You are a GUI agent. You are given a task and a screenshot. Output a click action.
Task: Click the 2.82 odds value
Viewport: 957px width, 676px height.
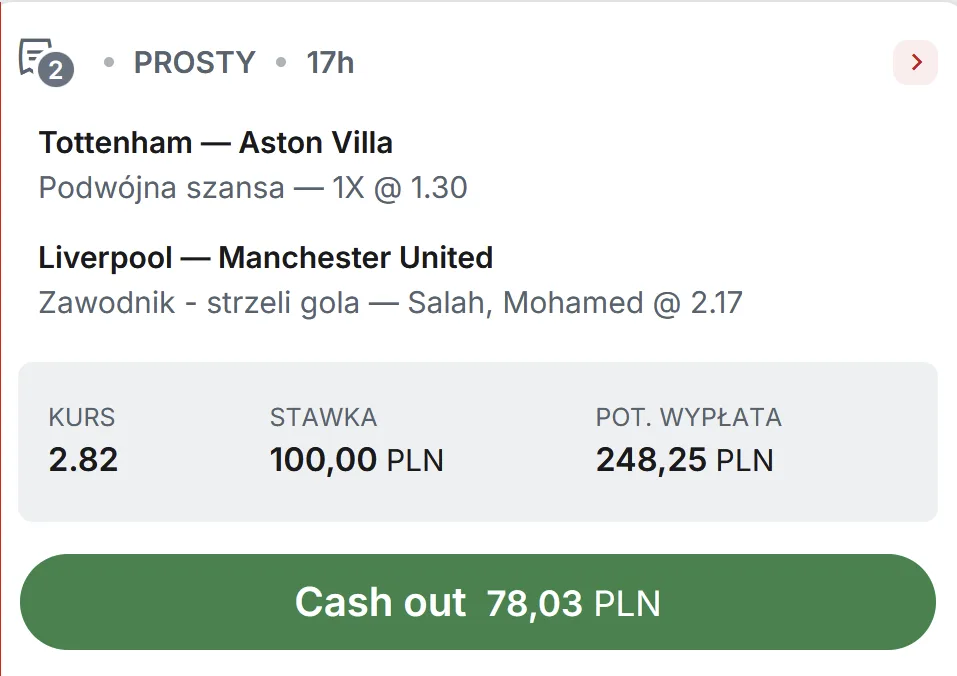coord(83,460)
